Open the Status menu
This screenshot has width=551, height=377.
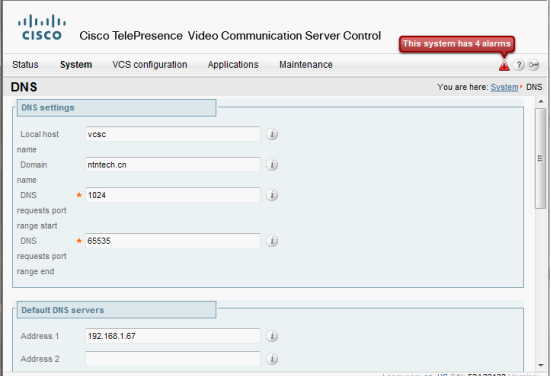25,65
